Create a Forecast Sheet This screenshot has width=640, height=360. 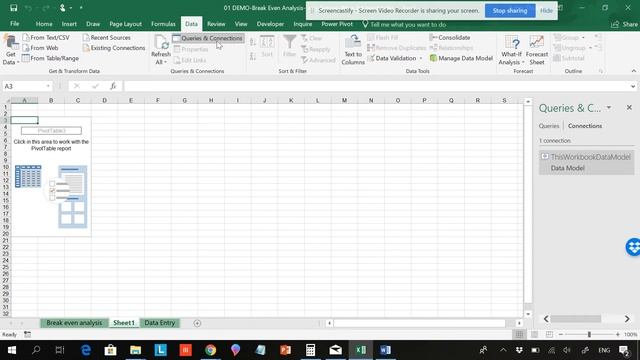click(x=537, y=50)
